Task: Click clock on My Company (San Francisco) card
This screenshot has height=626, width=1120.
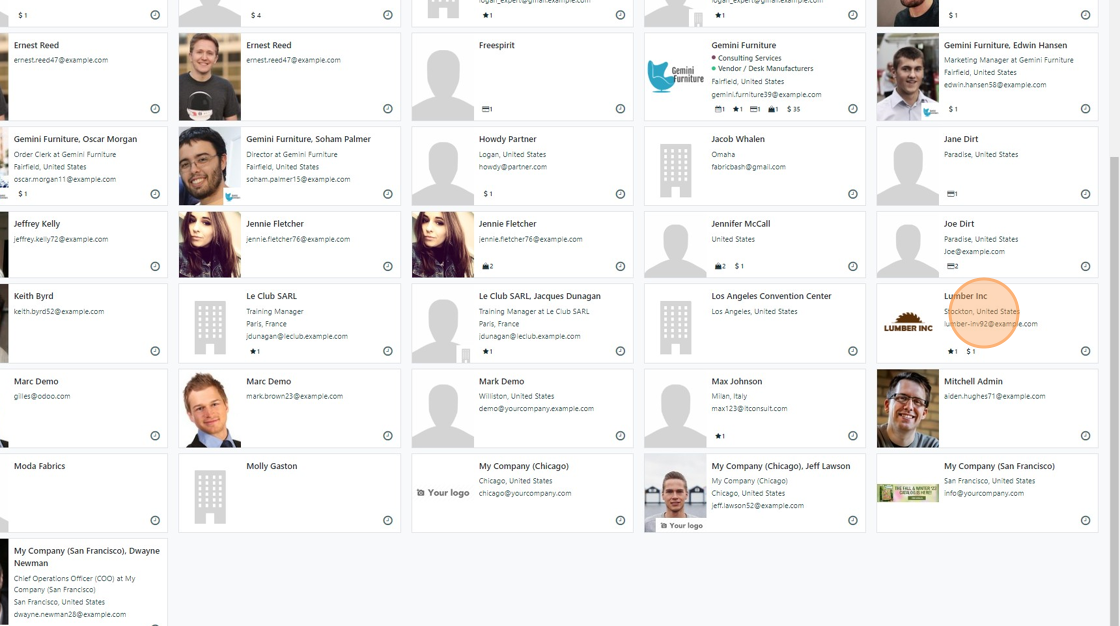Action: tap(1085, 520)
